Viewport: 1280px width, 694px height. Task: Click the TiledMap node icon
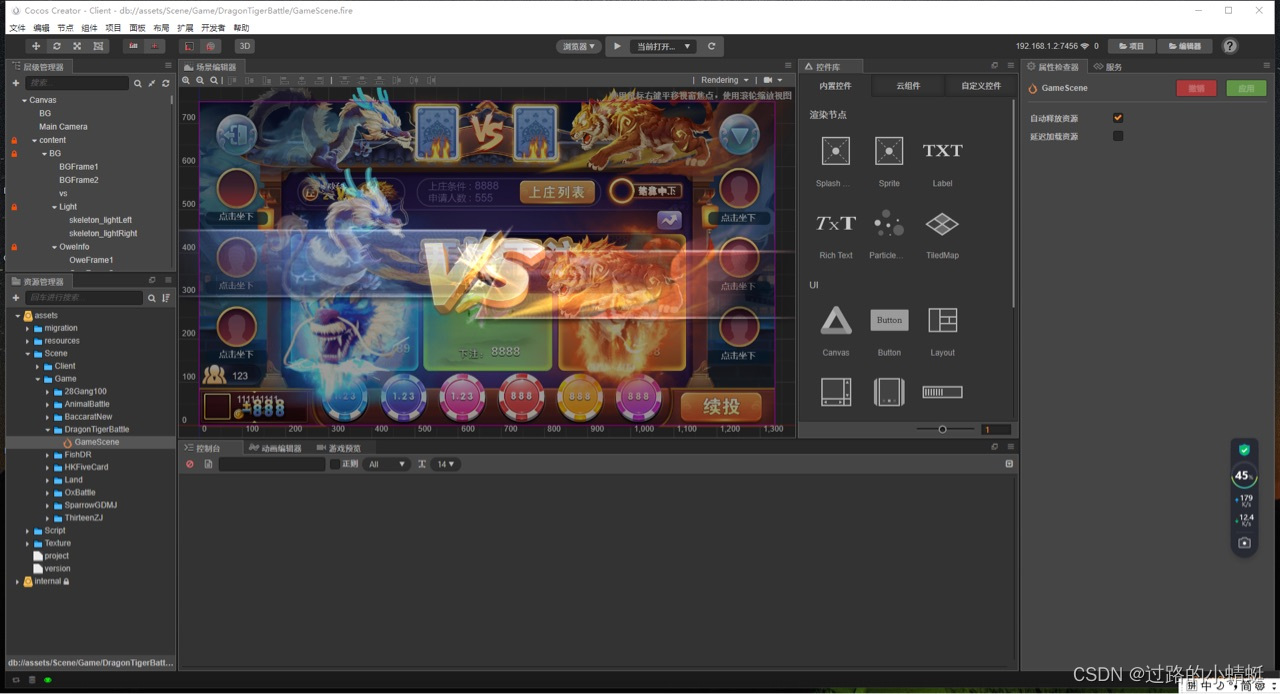point(942,224)
